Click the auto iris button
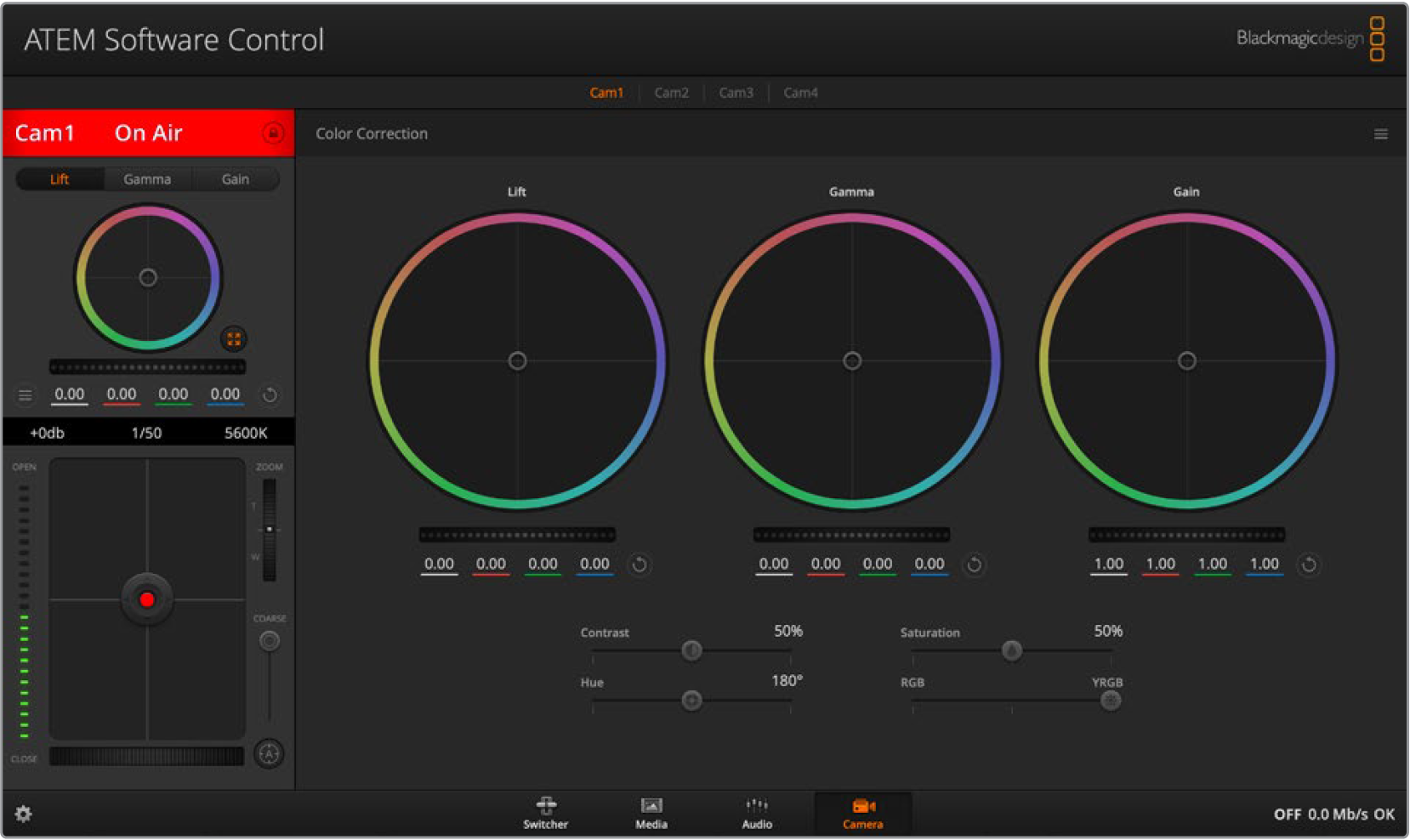Viewport: 1410px width, 840px height. click(x=269, y=753)
